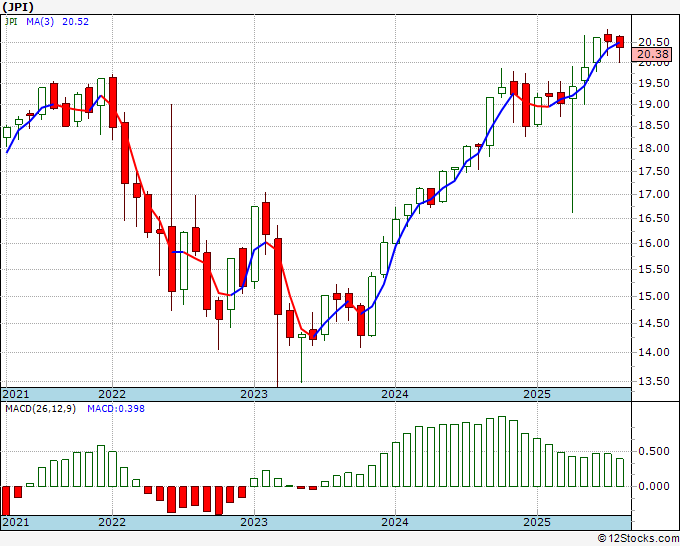
Task: Click the JPI ticker legend label
Action: click(x=11, y=22)
